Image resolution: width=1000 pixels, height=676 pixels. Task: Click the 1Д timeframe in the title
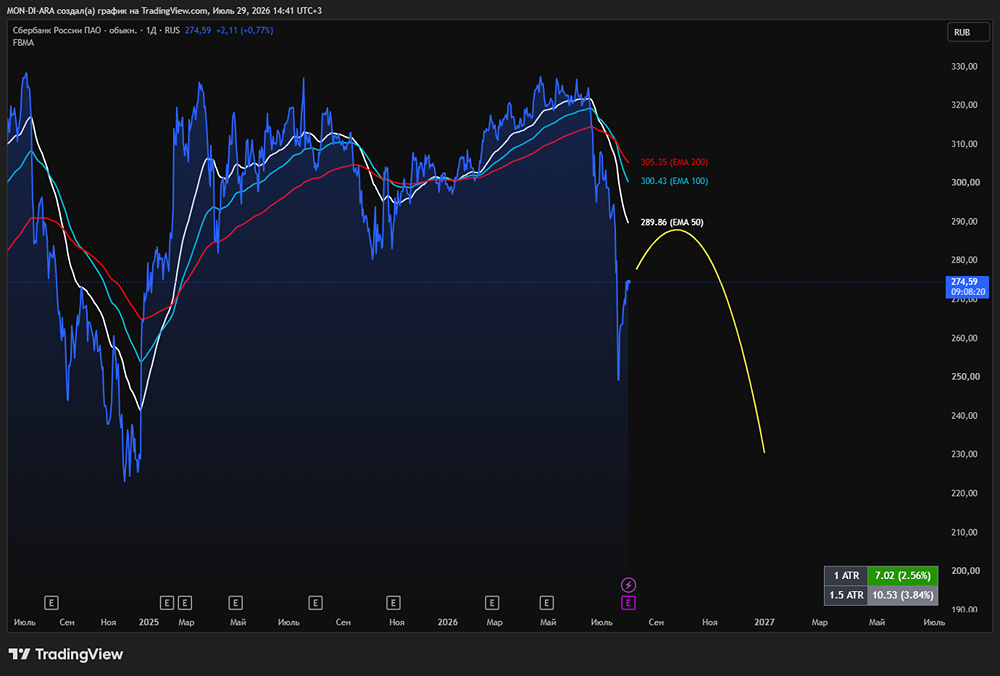tap(151, 30)
